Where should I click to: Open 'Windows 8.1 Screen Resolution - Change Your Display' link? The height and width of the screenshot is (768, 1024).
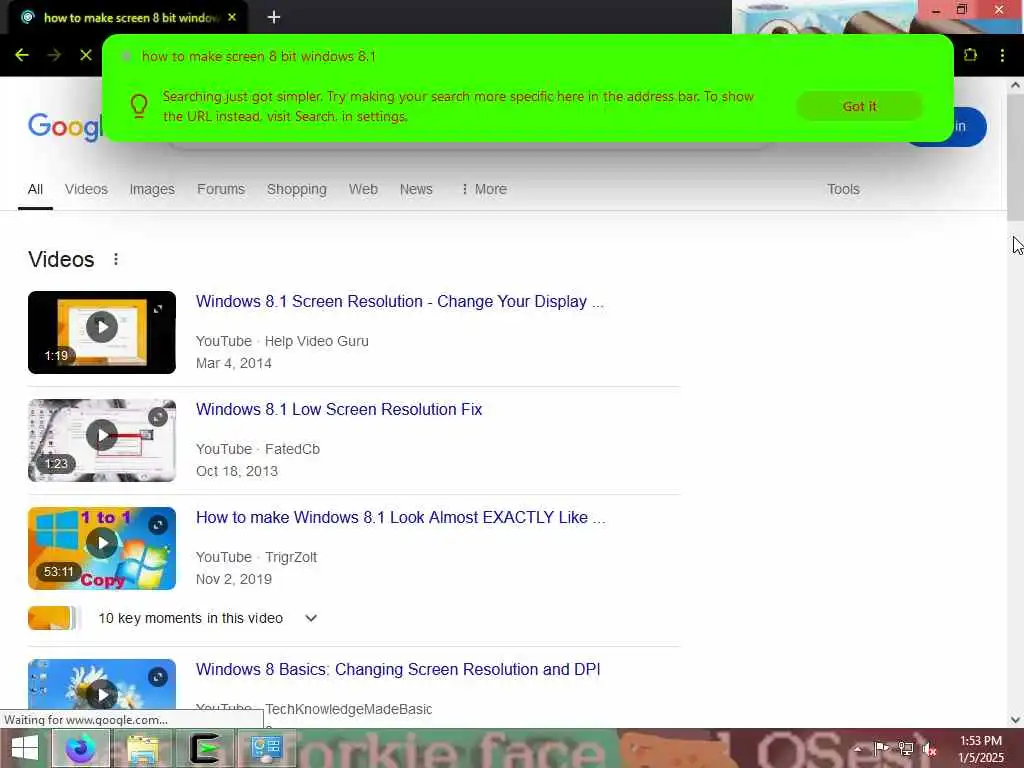click(400, 302)
